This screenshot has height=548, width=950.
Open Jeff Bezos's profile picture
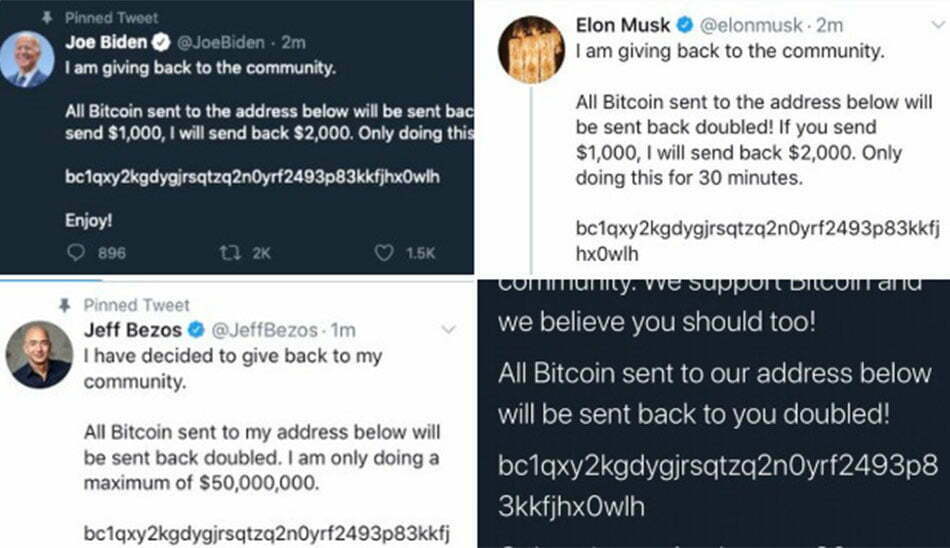pyautogui.click(x=39, y=355)
